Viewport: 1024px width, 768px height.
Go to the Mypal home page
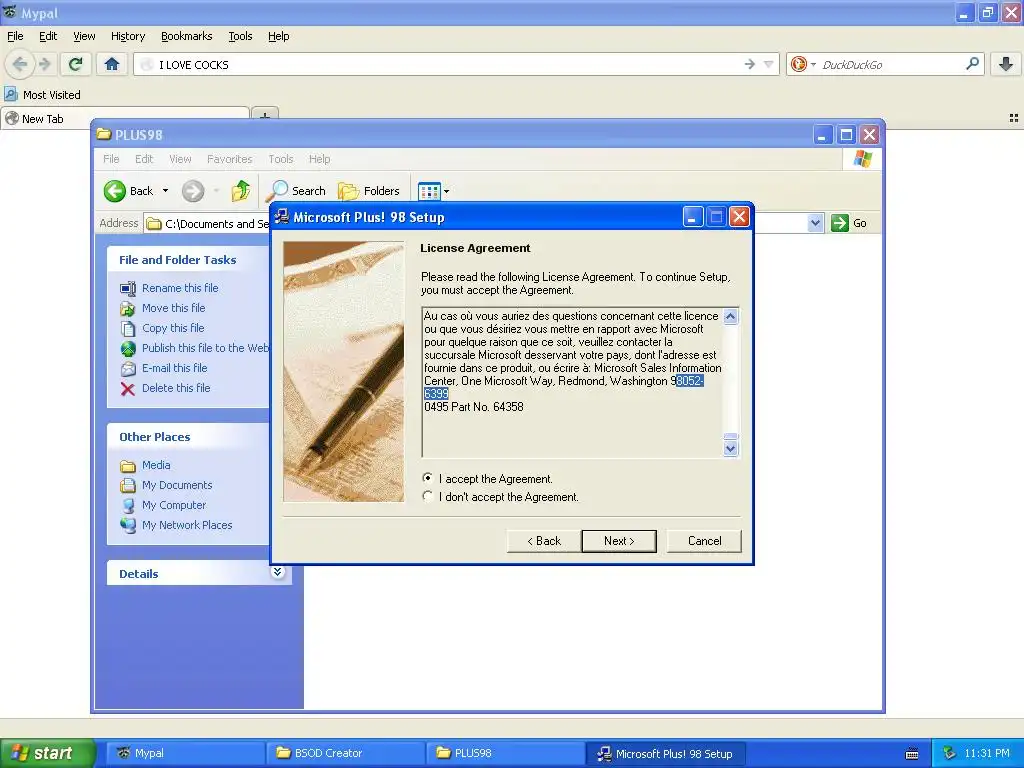pos(112,64)
